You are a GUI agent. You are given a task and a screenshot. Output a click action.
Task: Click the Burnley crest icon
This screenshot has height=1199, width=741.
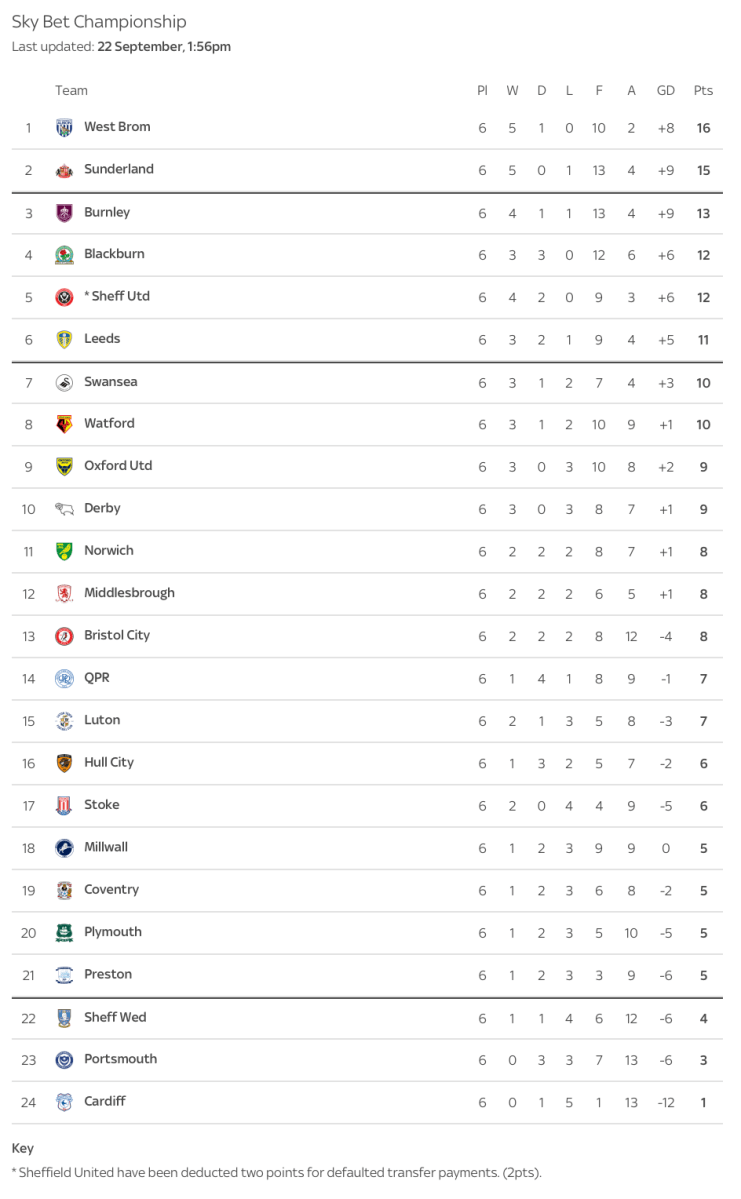click(64, 213)
